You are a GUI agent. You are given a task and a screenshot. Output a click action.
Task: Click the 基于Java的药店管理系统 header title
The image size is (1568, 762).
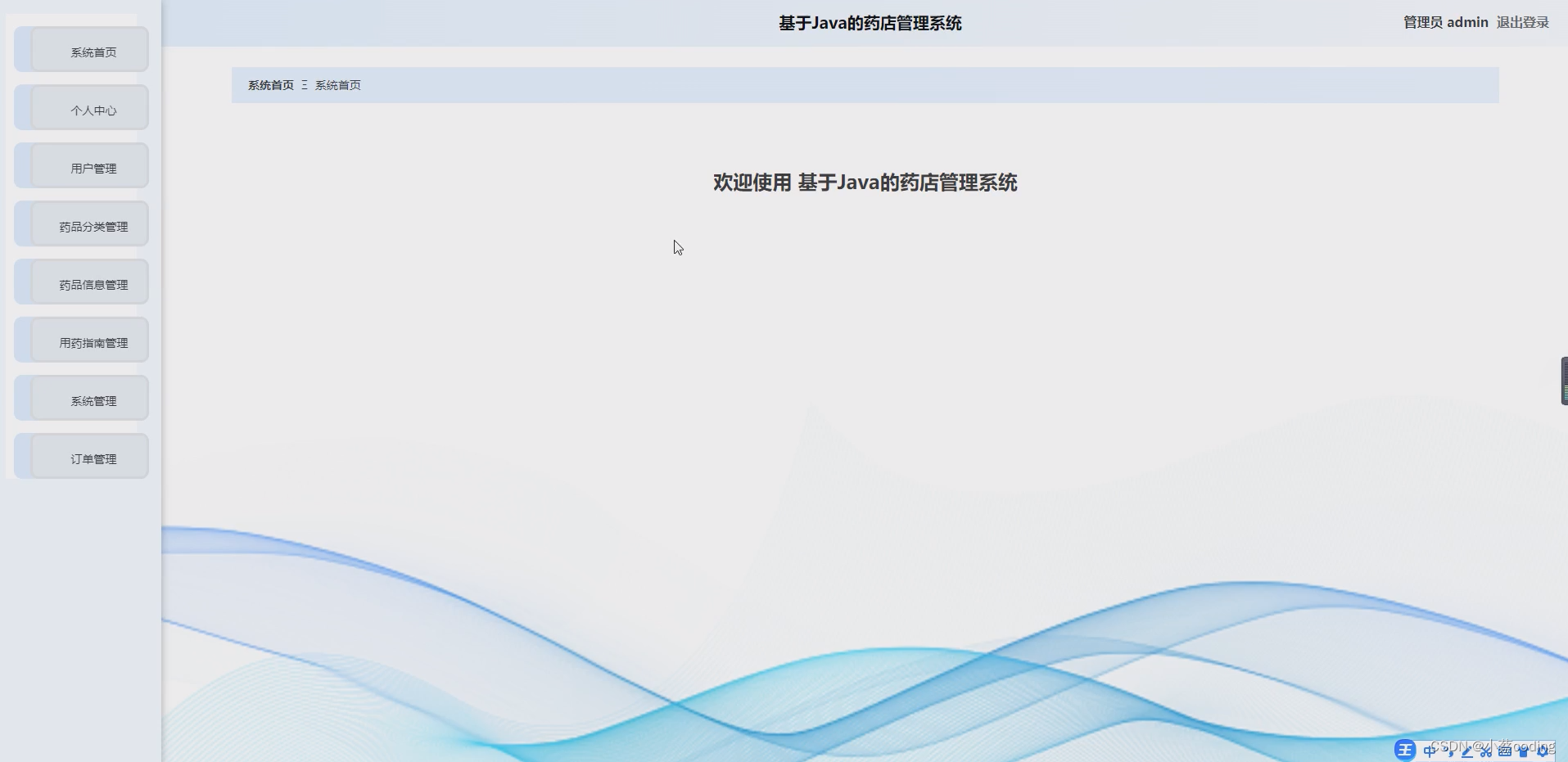pyautogui.click(x=870, y=23)
